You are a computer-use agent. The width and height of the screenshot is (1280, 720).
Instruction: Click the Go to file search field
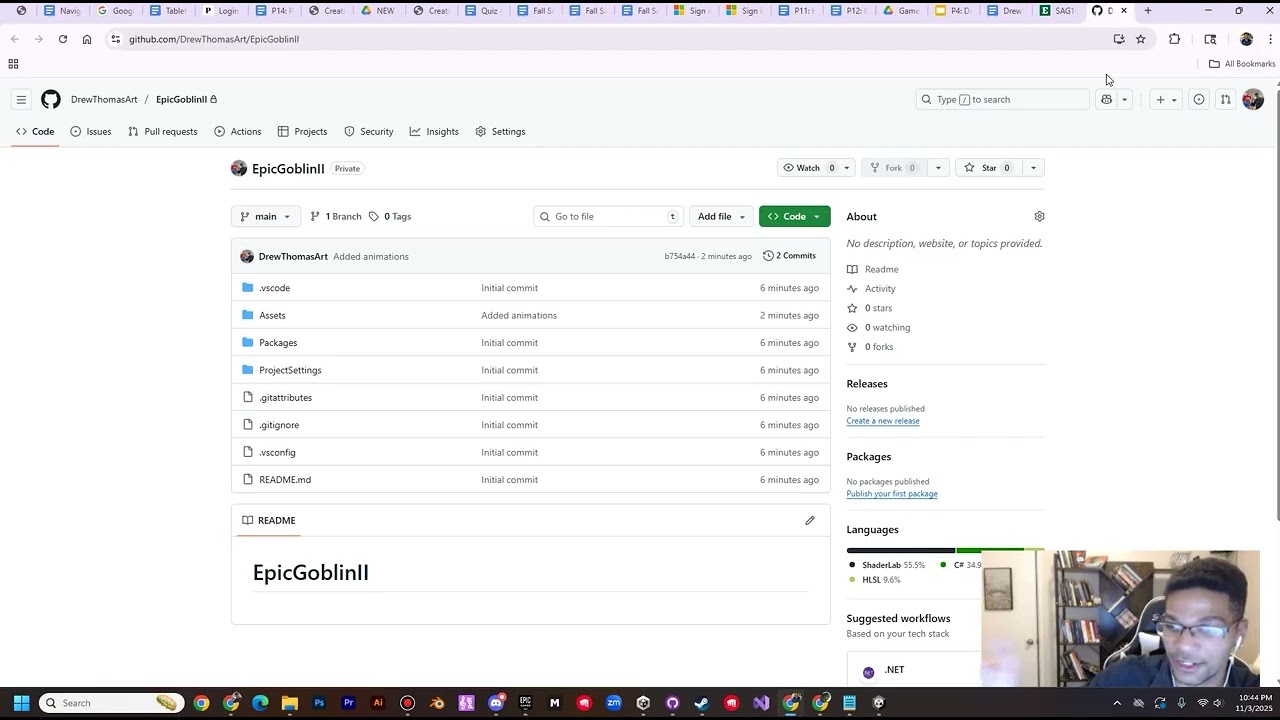point(609,216)
